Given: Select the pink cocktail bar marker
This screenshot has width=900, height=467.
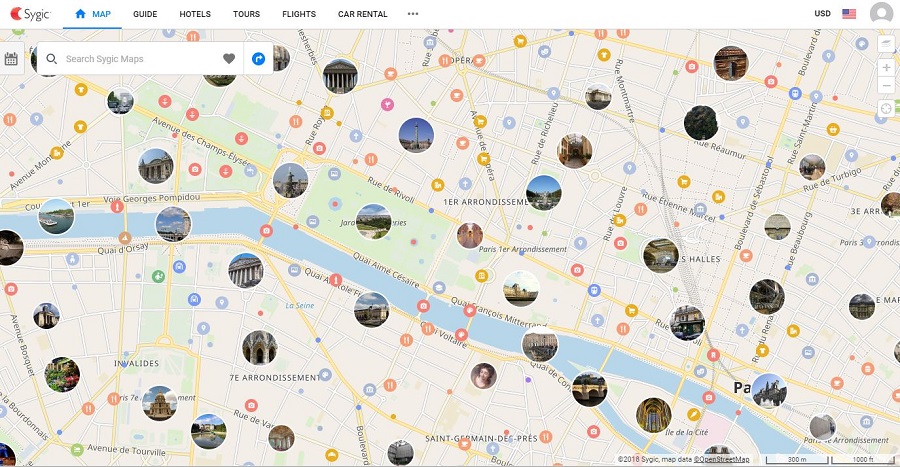Looking at the screenshot, I should click(388, 104).
